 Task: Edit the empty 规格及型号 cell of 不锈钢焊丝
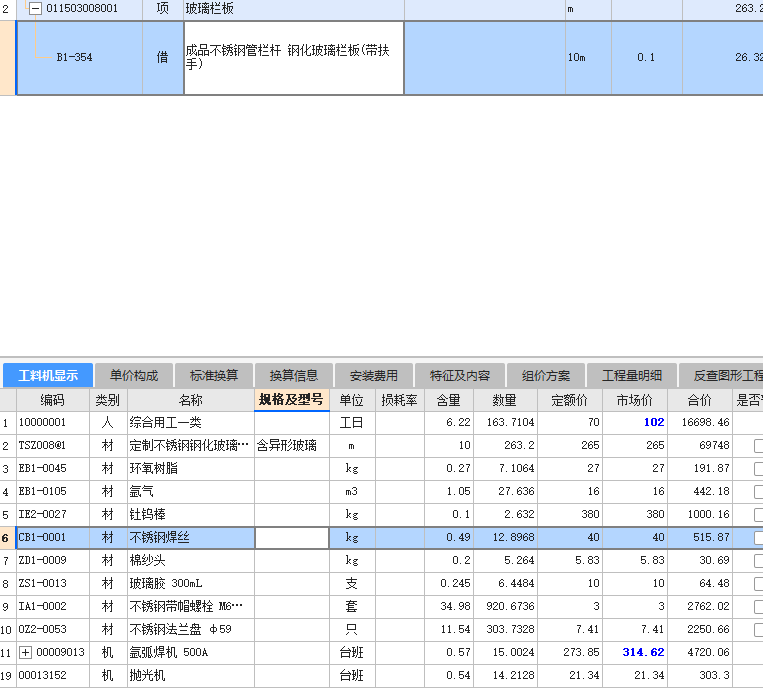point(291,538)
